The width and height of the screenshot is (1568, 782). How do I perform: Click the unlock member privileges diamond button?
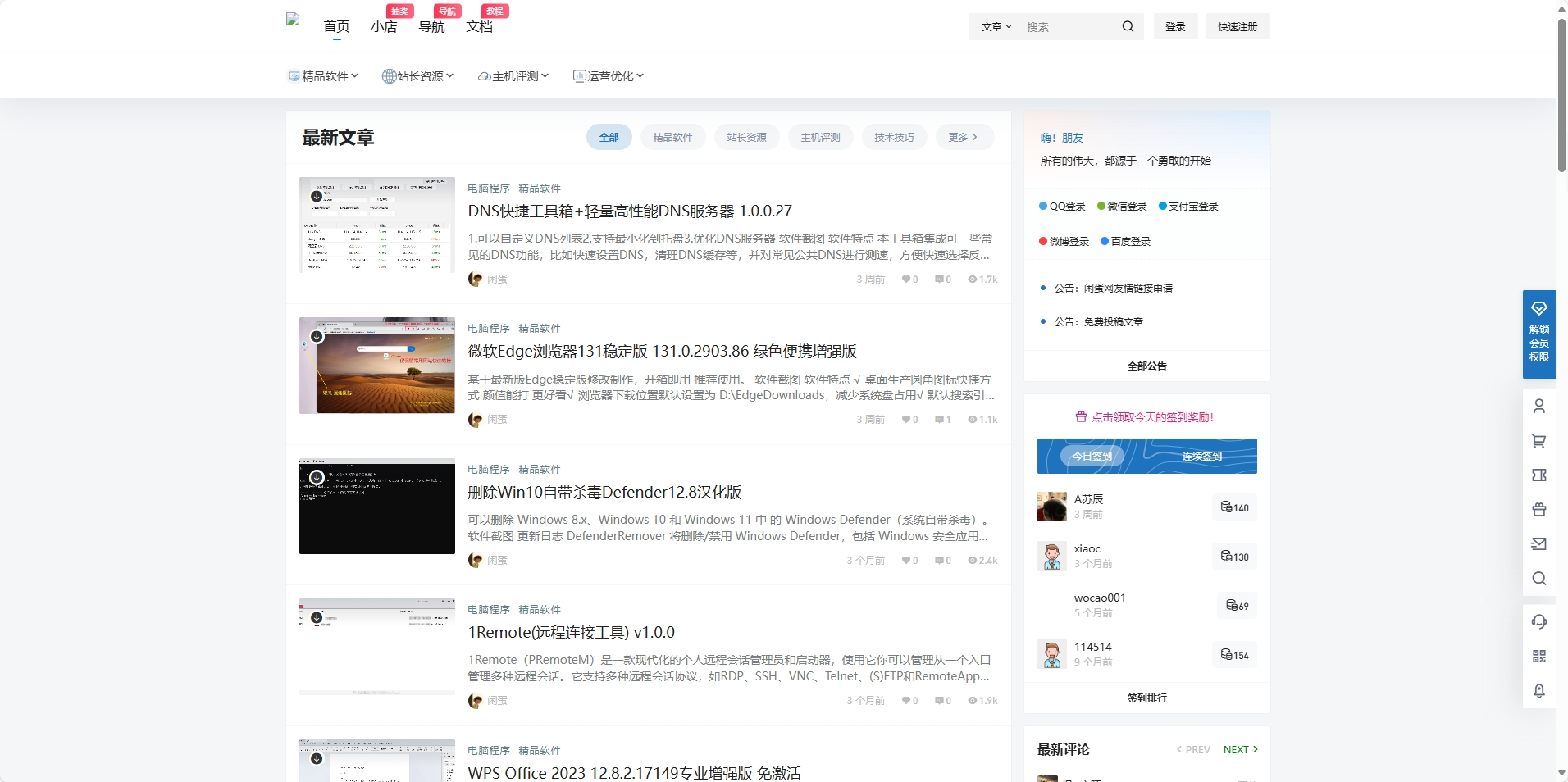[1539, 334]
